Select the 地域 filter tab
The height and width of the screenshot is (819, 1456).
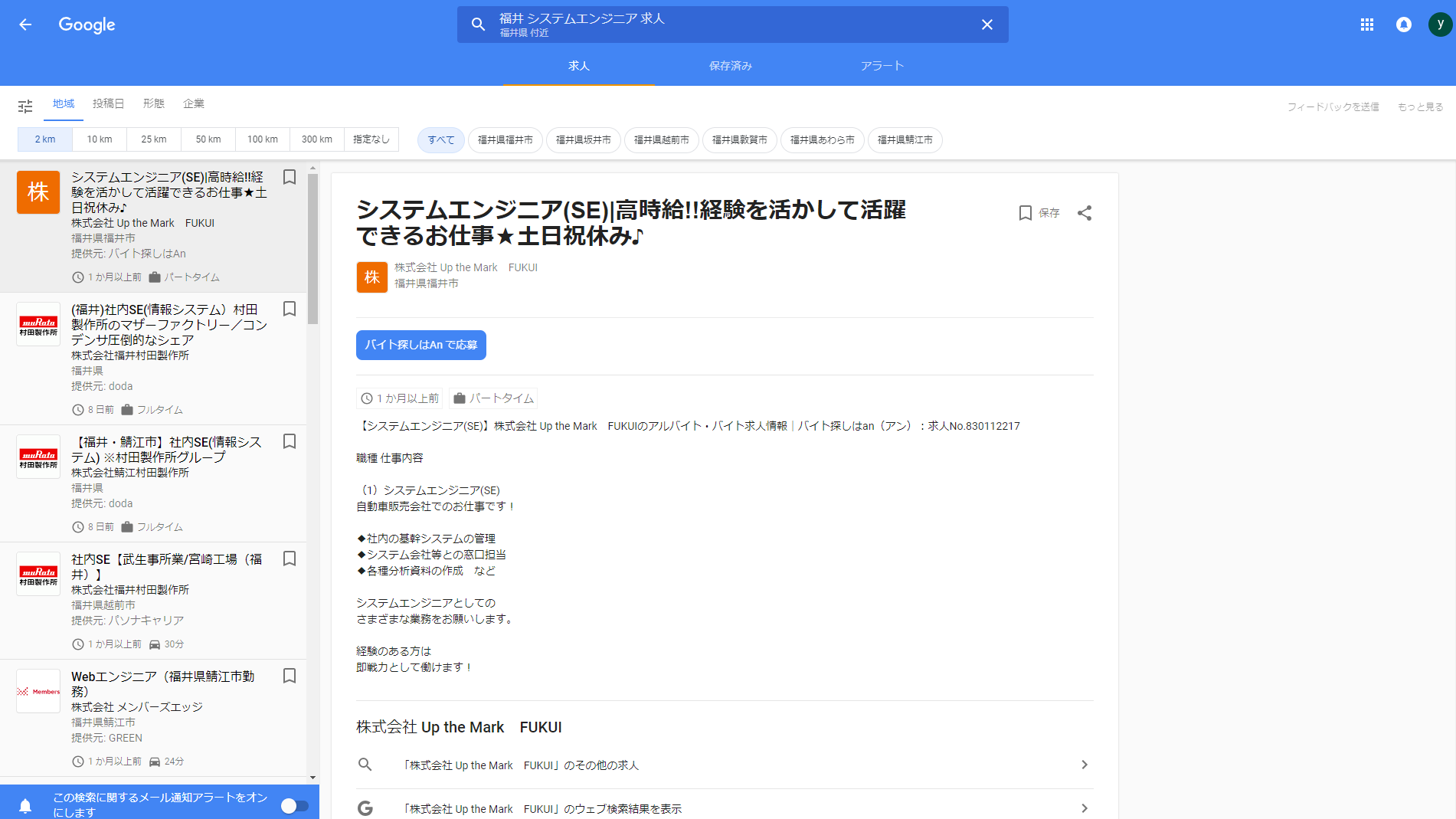[64, 104]
